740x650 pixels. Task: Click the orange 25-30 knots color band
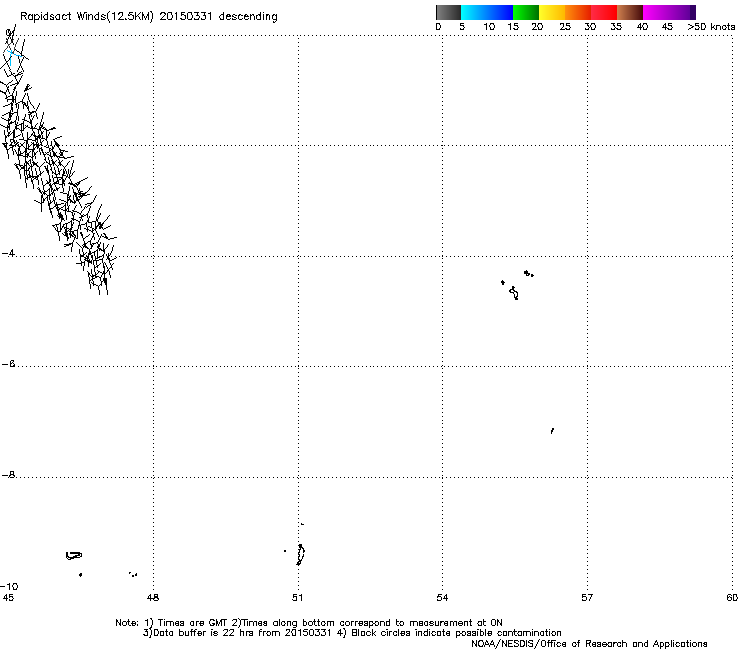pyautogui.click(x=578, y=12)
